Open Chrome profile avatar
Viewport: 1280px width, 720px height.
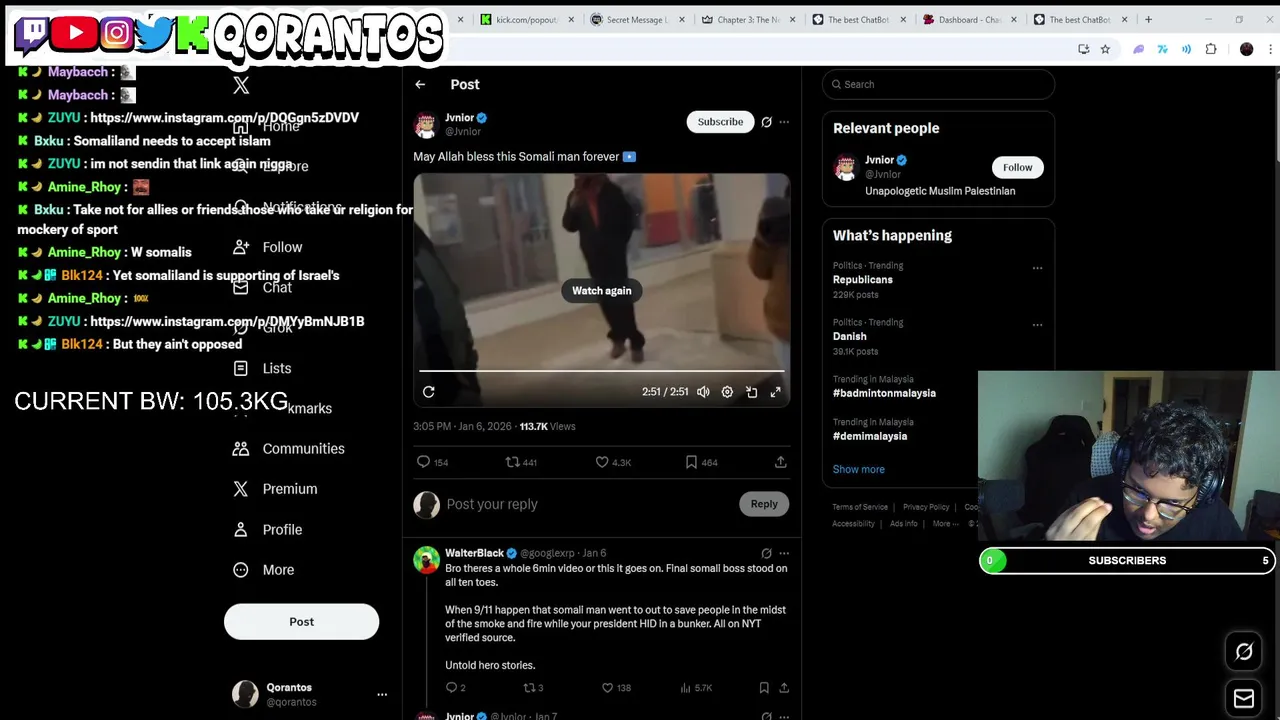point(1246,49)
